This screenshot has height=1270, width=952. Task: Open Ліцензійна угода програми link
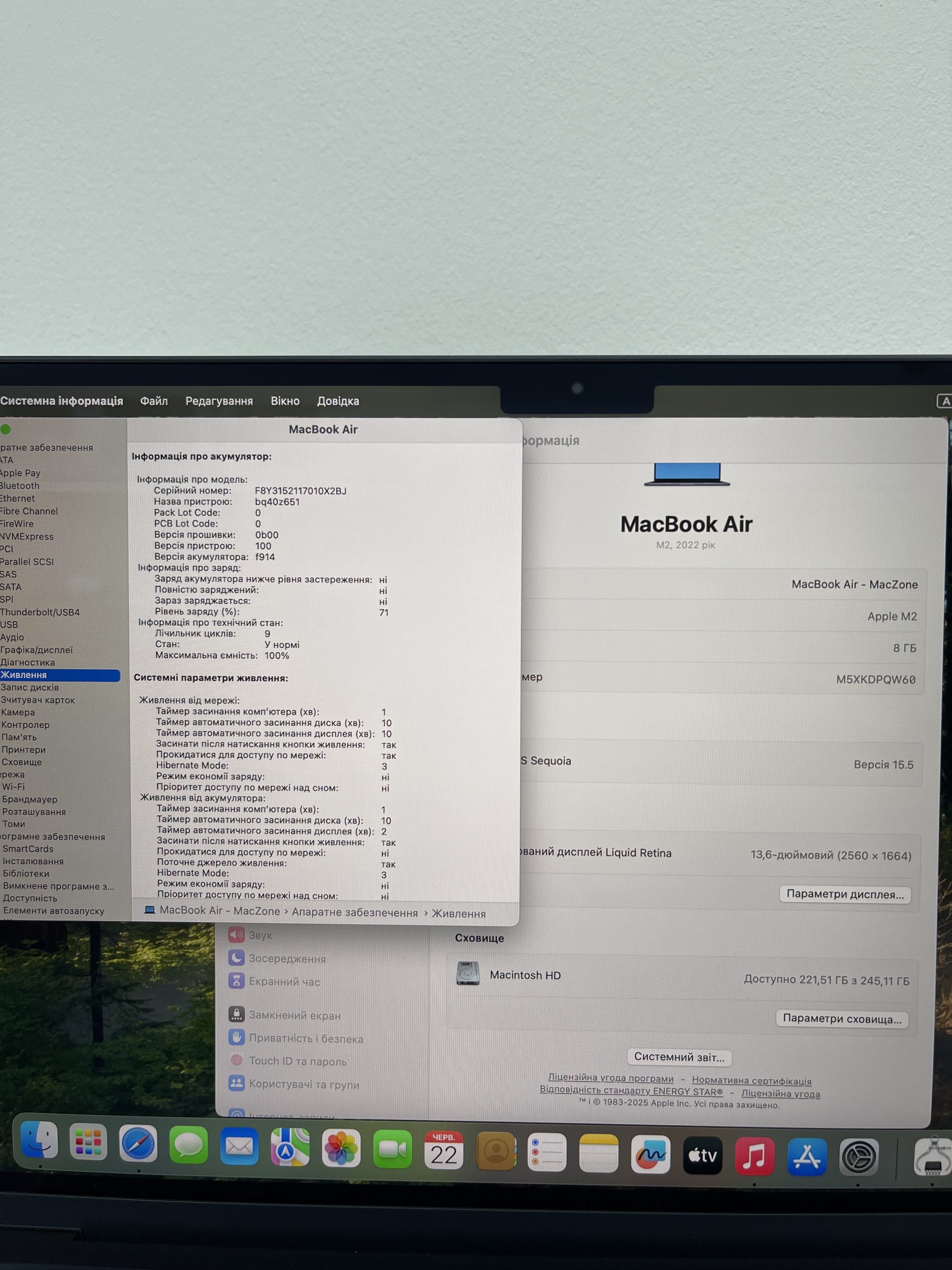[610, 1078]
